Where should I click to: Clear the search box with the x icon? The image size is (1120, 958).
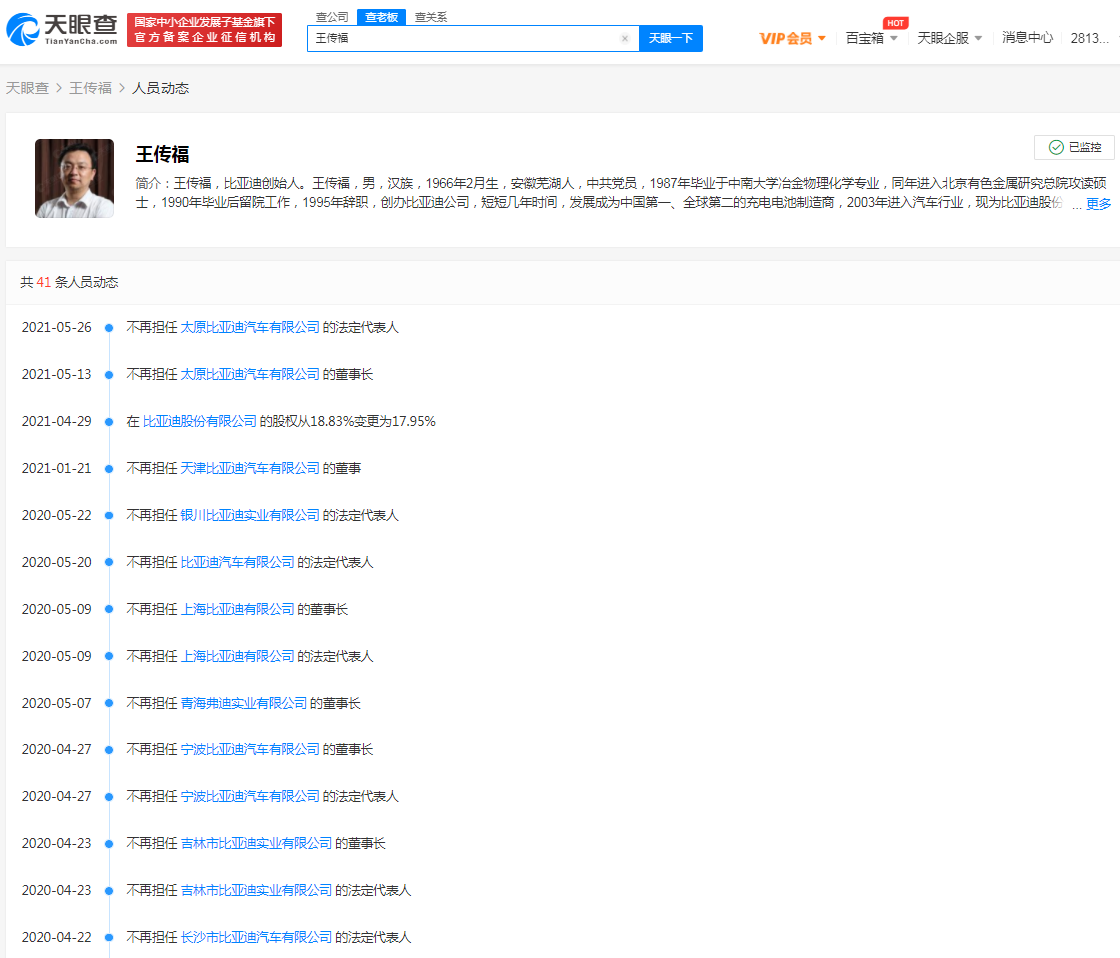pos(625,39)
